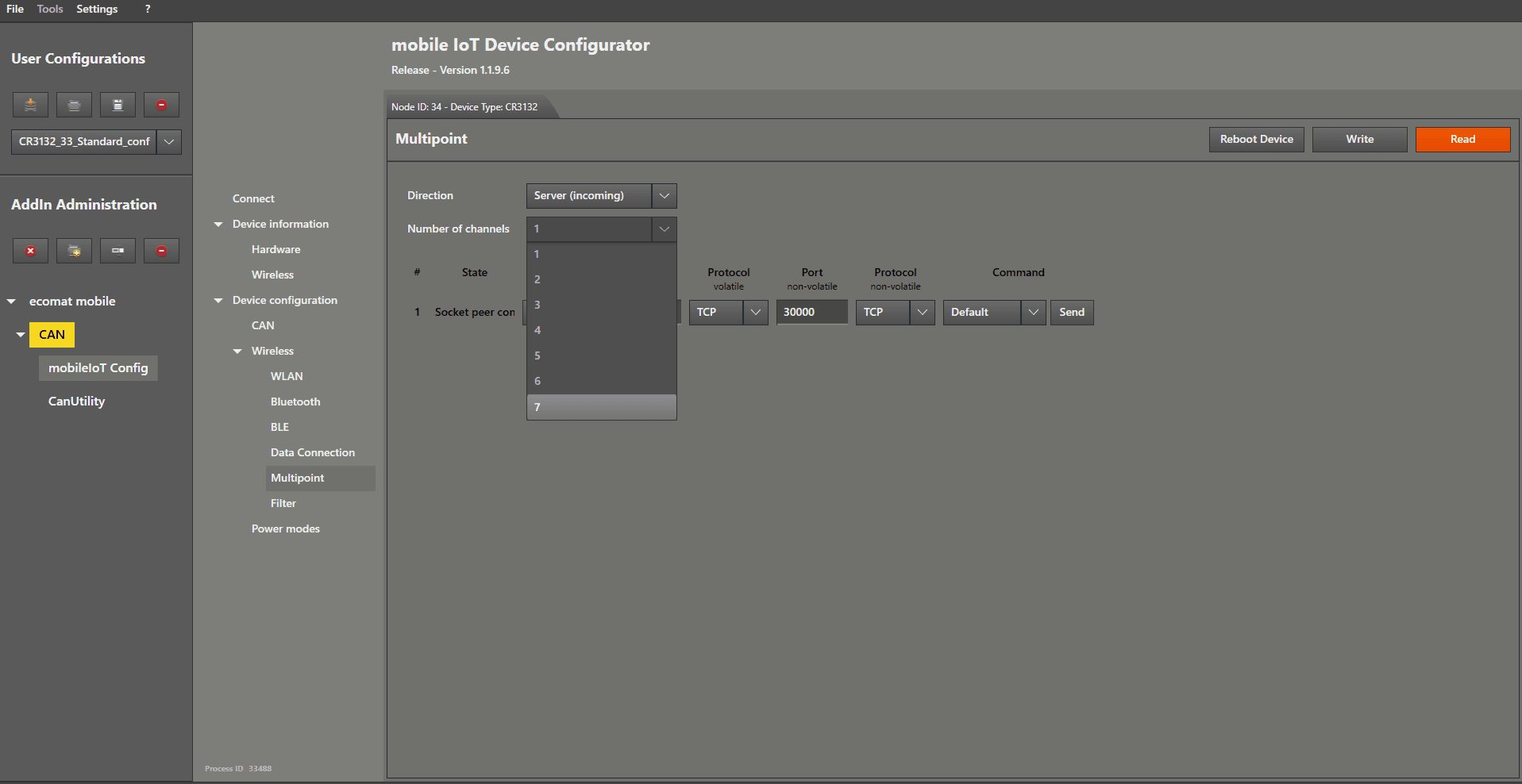1522x784 pixels.
Task: Click the save floppy disk icon
Action: pos(118,105)
